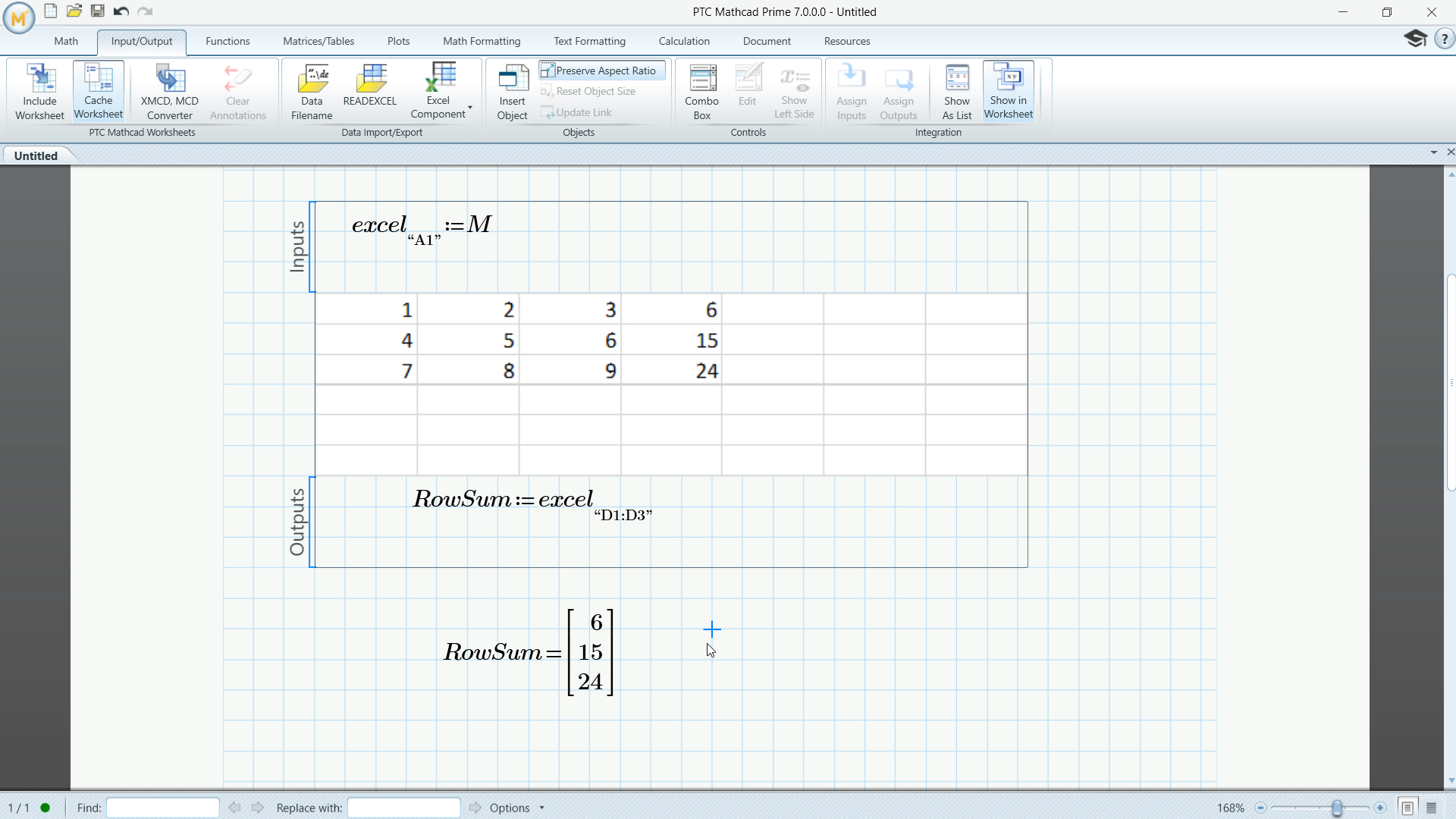Create a new worksheet from quick toolbar
This screenshot has height=819, width=1456.
[x=51, y=11]
